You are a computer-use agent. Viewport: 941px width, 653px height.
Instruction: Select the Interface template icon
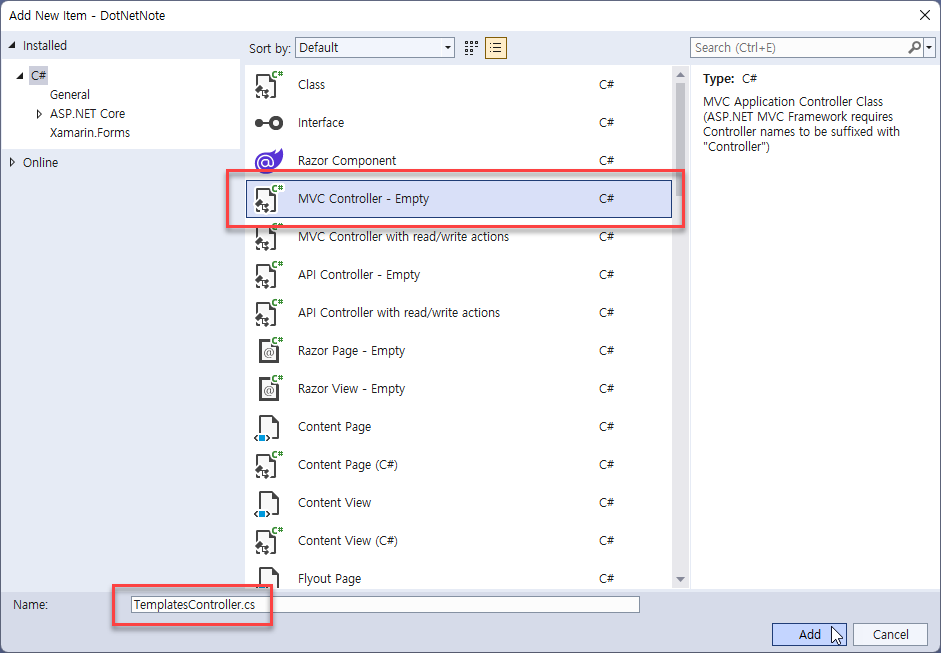pos(268,123)
